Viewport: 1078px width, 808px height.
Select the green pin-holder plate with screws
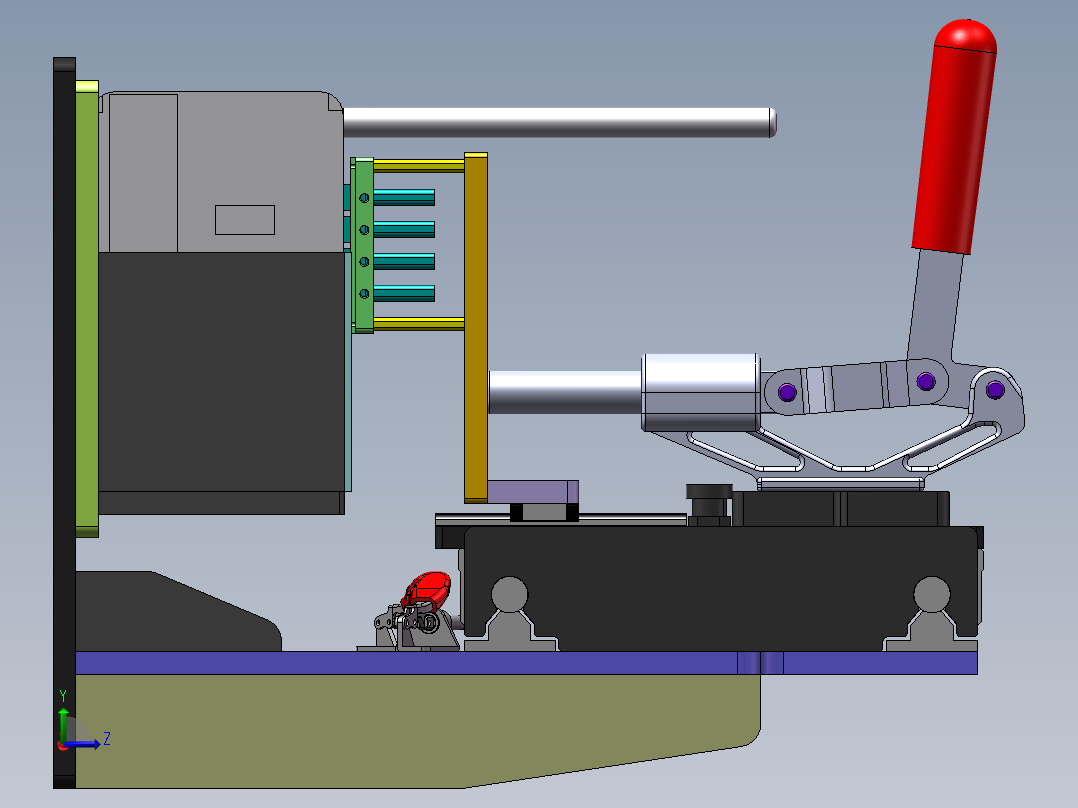(364, 245)
